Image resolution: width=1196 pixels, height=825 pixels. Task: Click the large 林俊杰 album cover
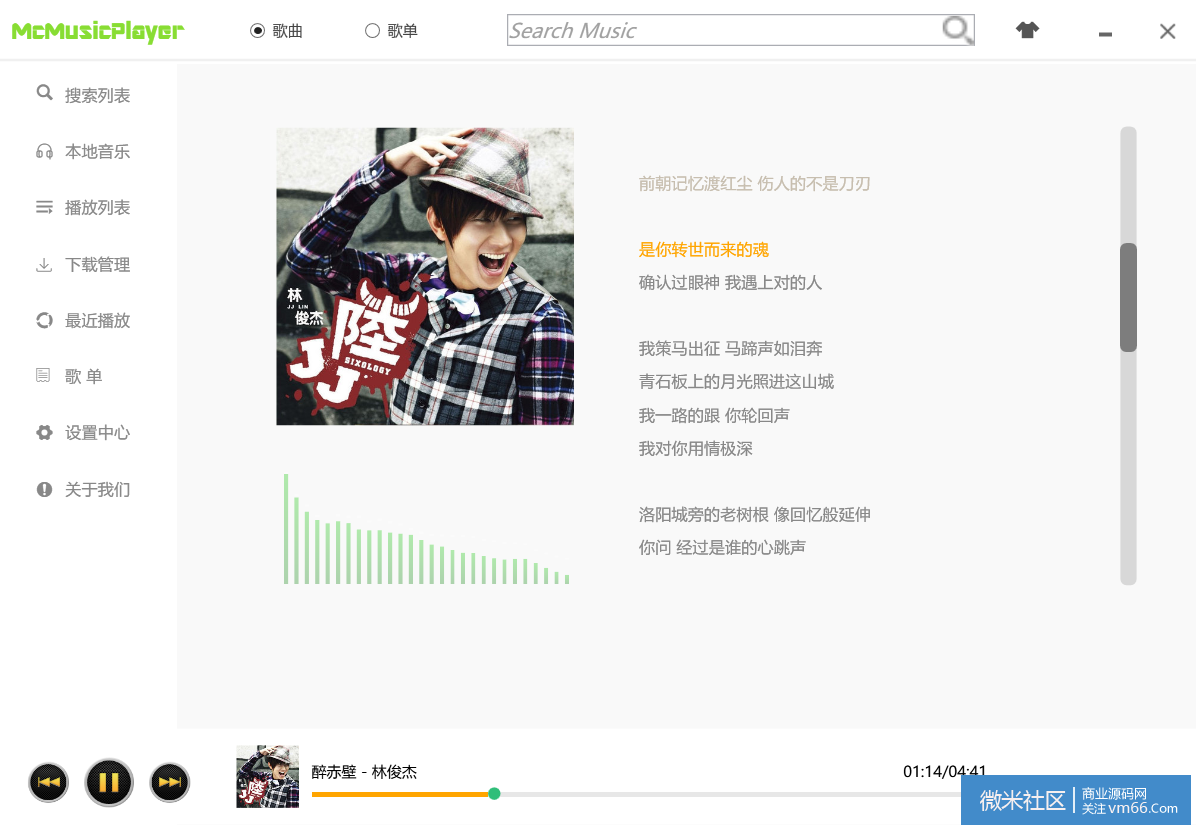[425, 276]
